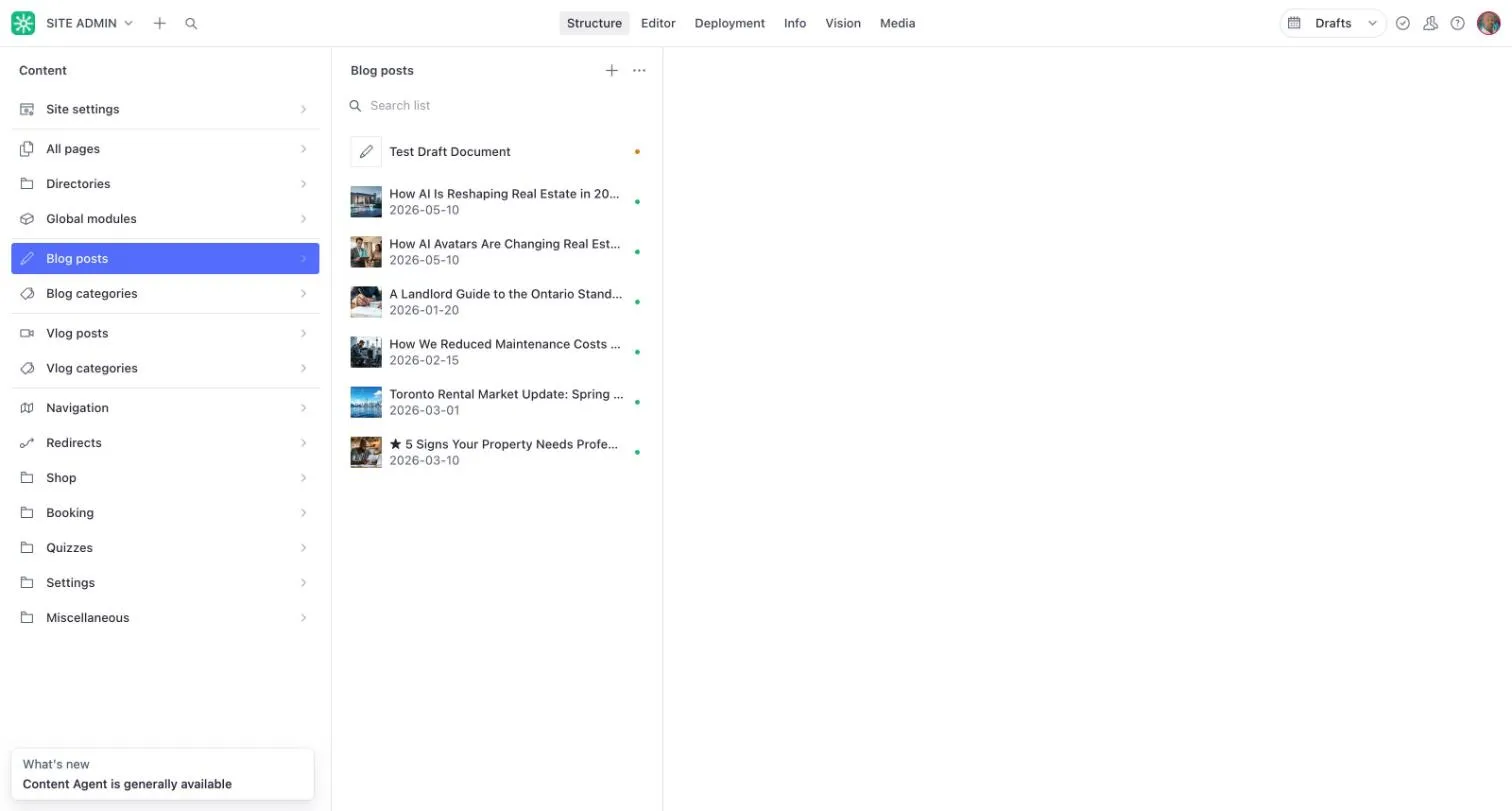Expand Settings row chevron
1512x811 pixels.
point(303,583)
